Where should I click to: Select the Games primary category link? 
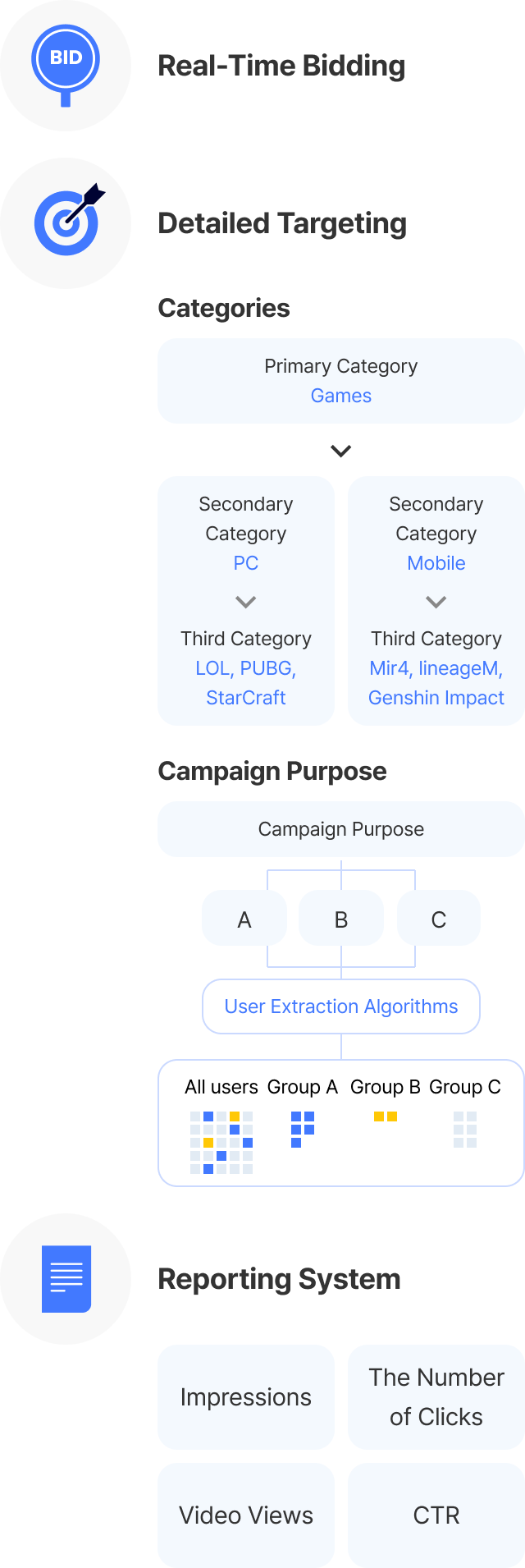tap(341, 396)
